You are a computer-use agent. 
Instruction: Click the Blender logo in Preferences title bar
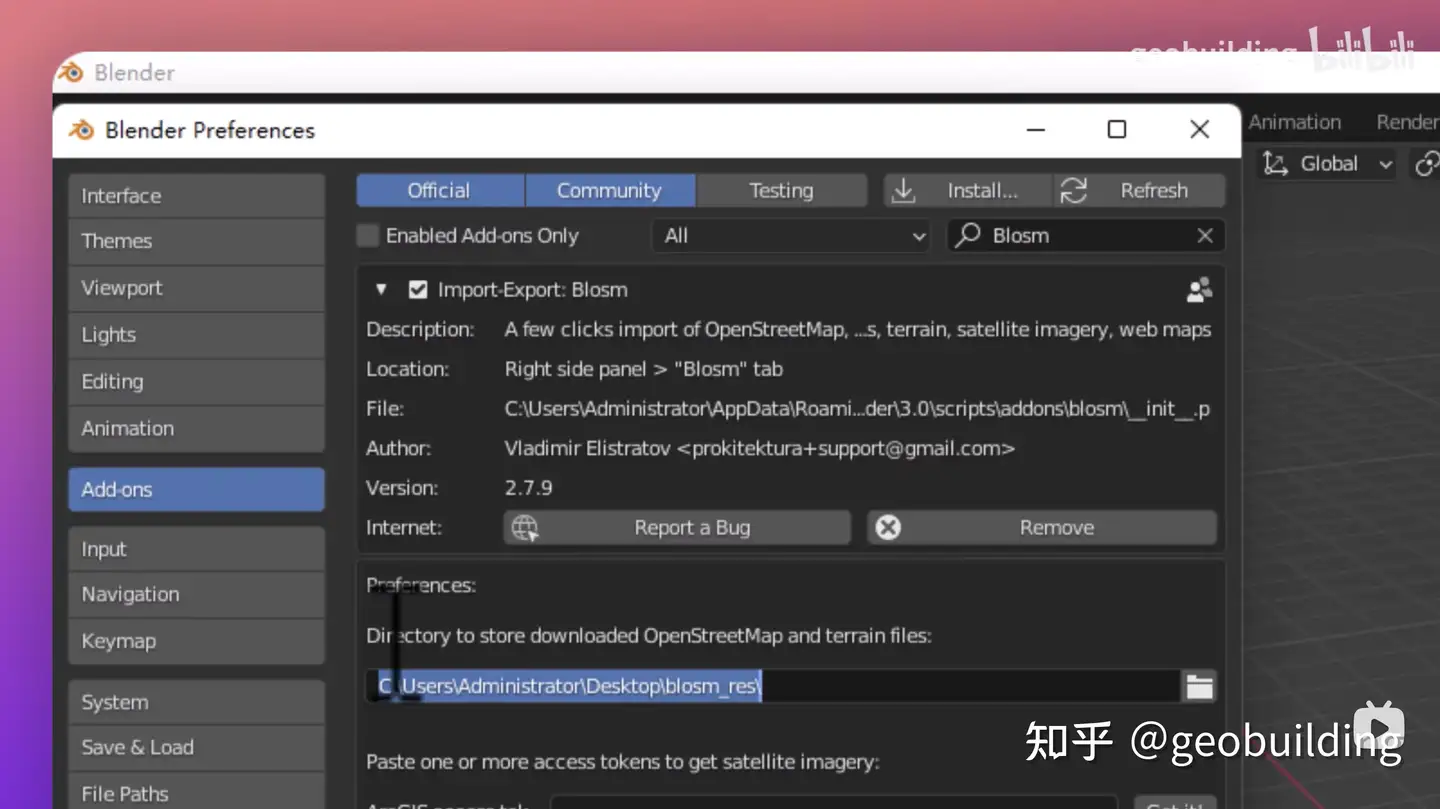(x=82, y=130)
